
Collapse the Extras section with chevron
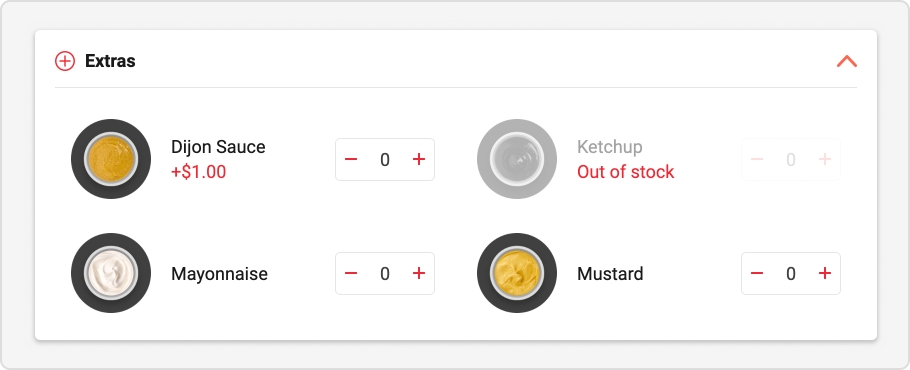pyautogui.click(x=847, y=61)
